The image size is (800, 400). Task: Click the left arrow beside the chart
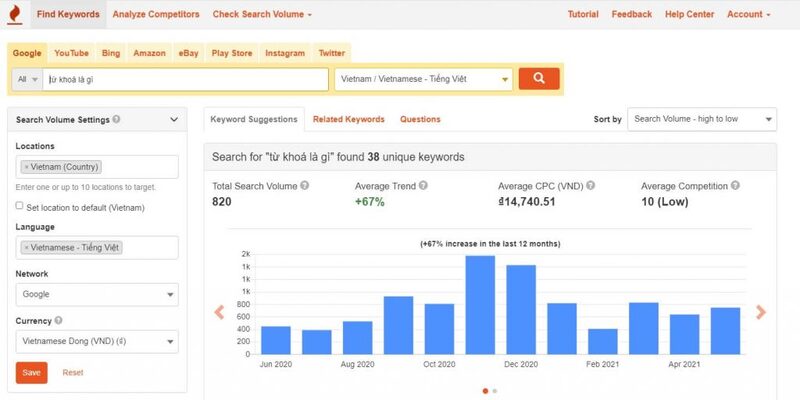click(219, 312)
